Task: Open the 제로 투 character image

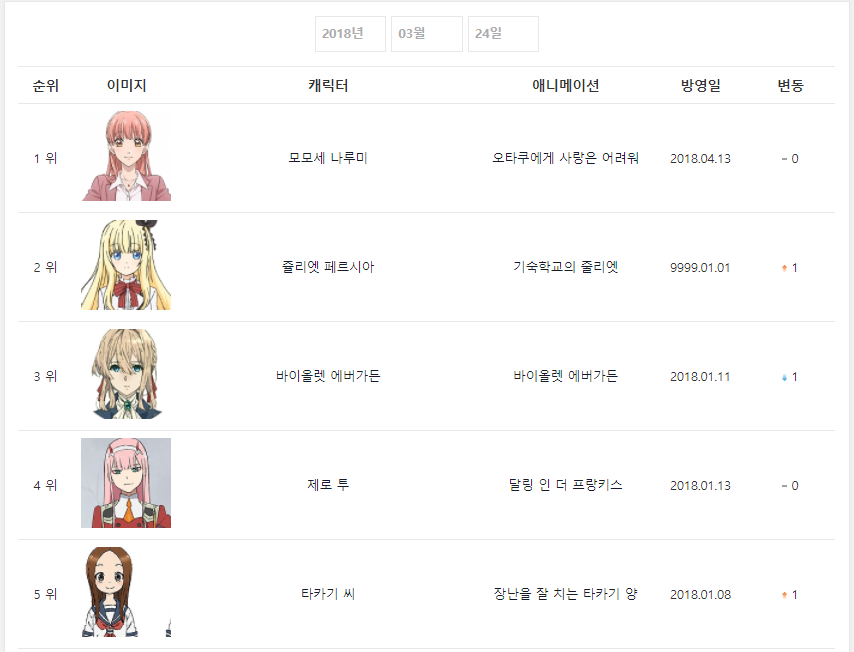Action: click(126, 483)
